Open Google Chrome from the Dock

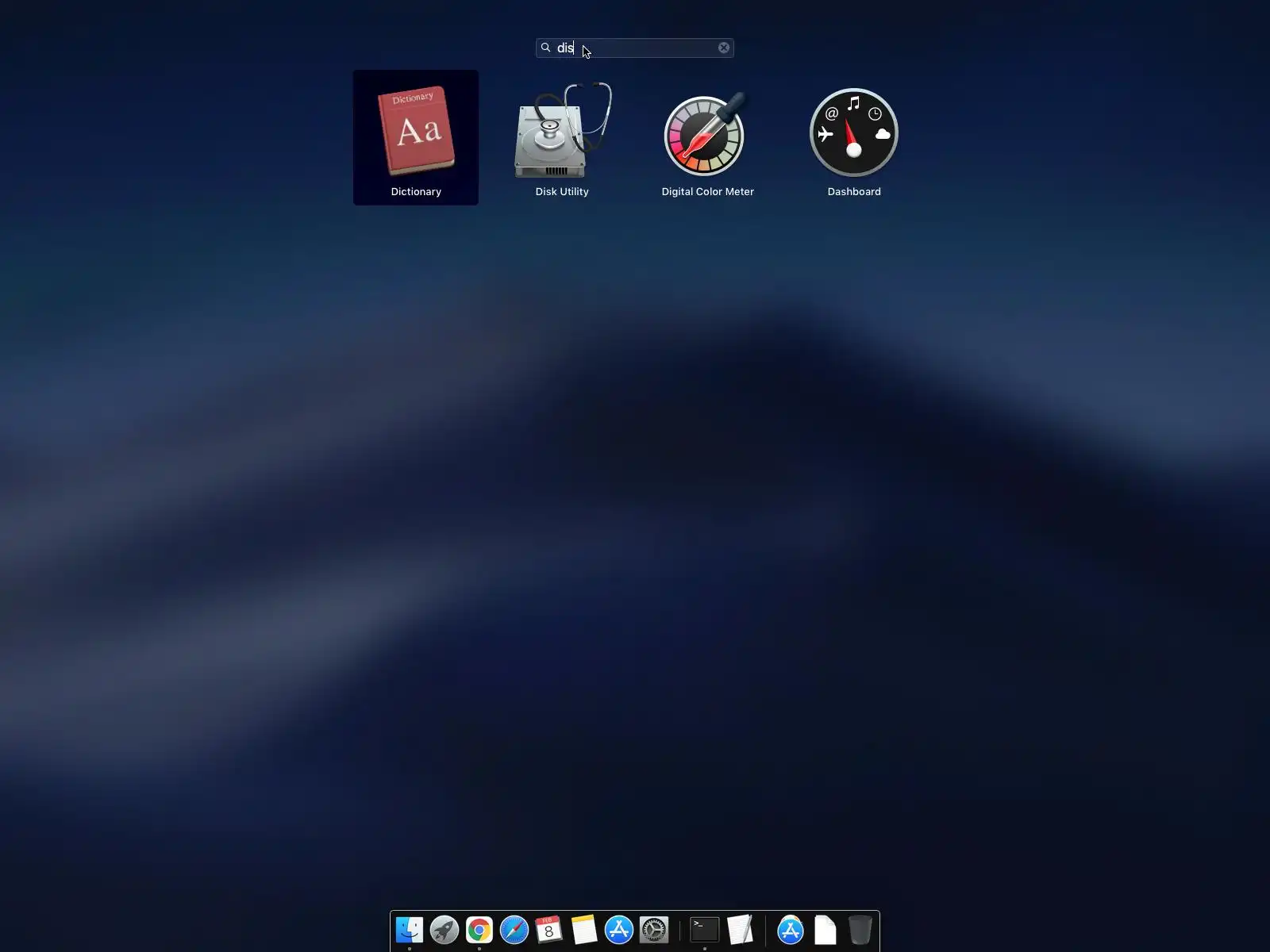[479, 930]
